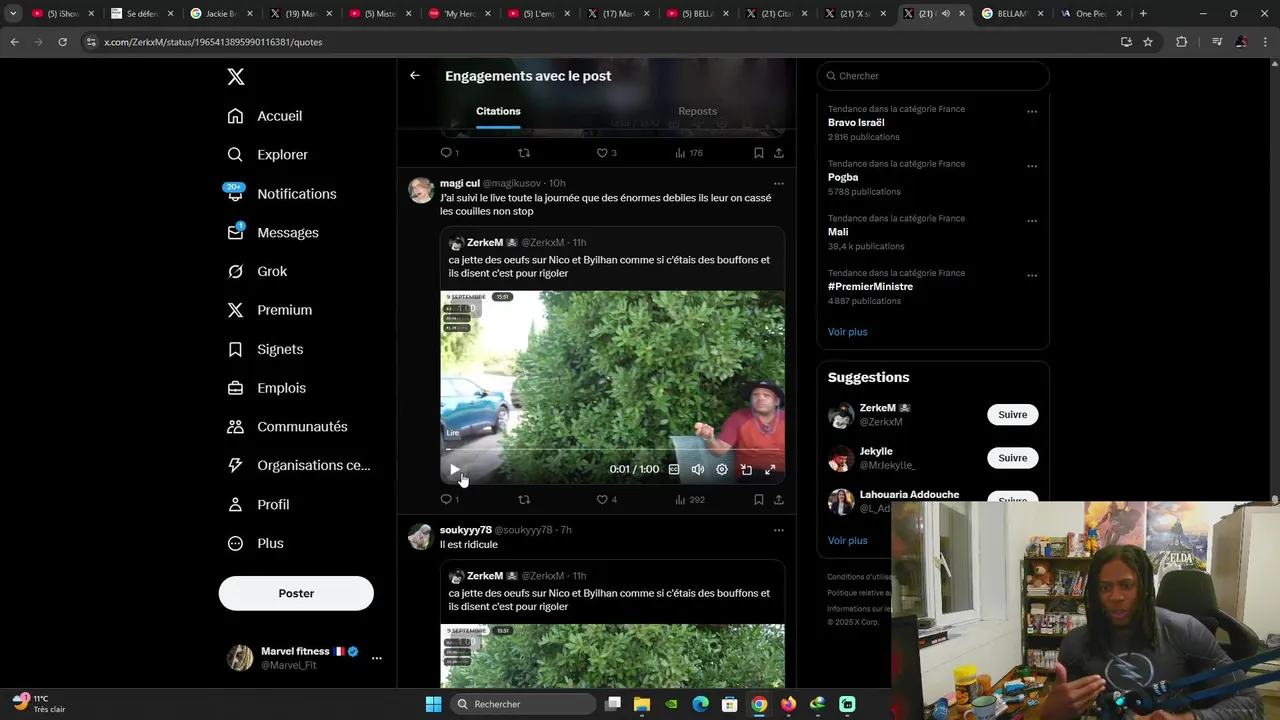View analytics showing 176 views

coord(690,153)
